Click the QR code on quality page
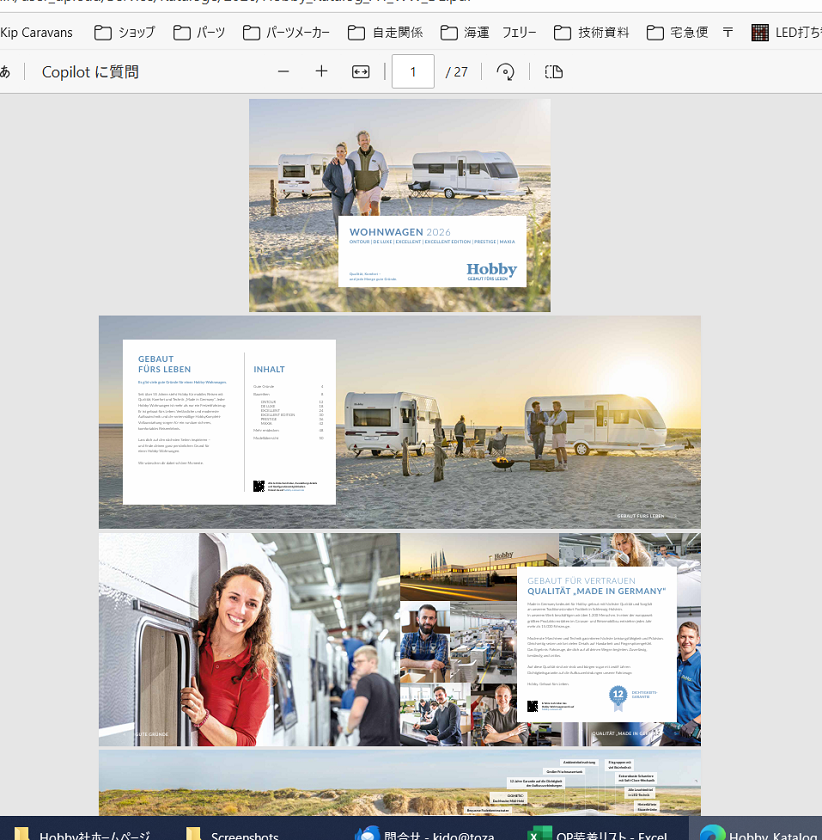822x840 pixels. pos(532,706)
